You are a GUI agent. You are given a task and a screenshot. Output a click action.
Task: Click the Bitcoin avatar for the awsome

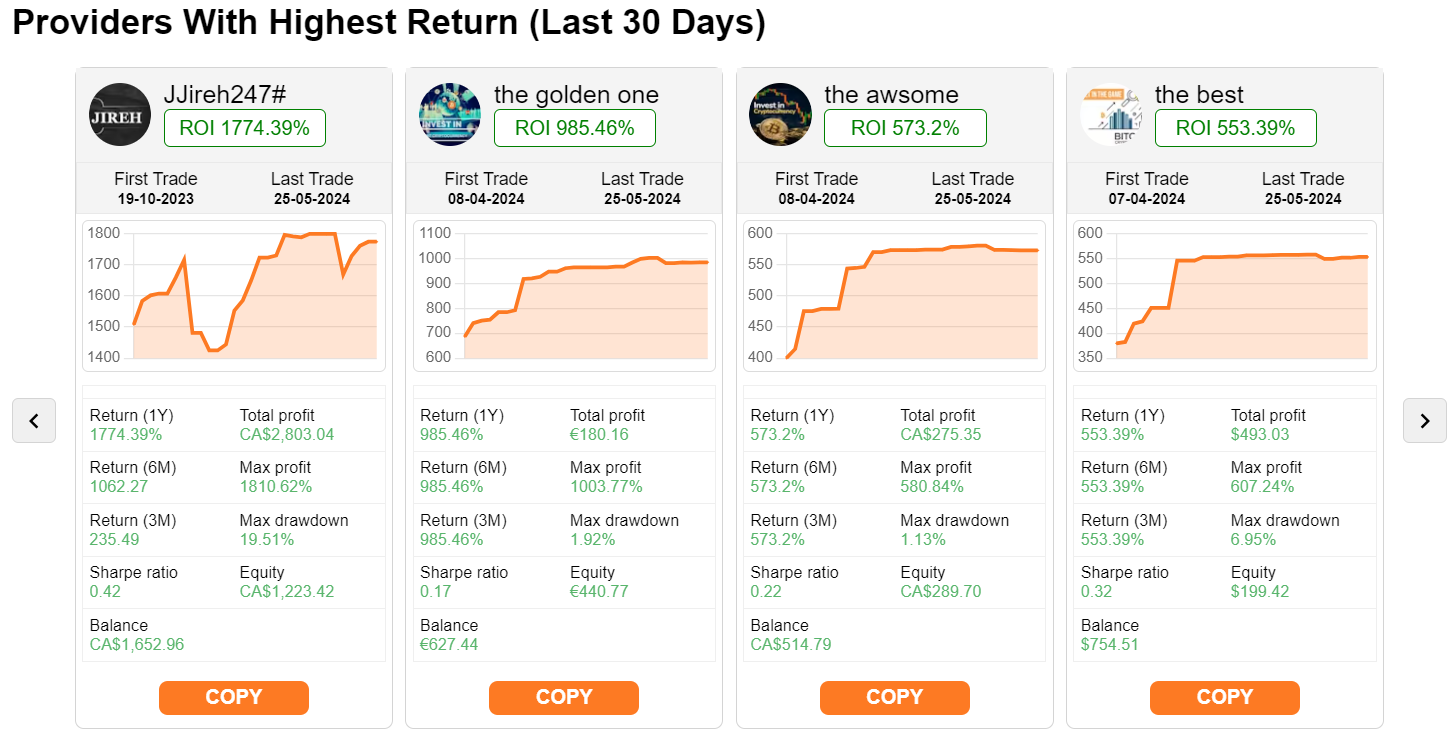780,114
